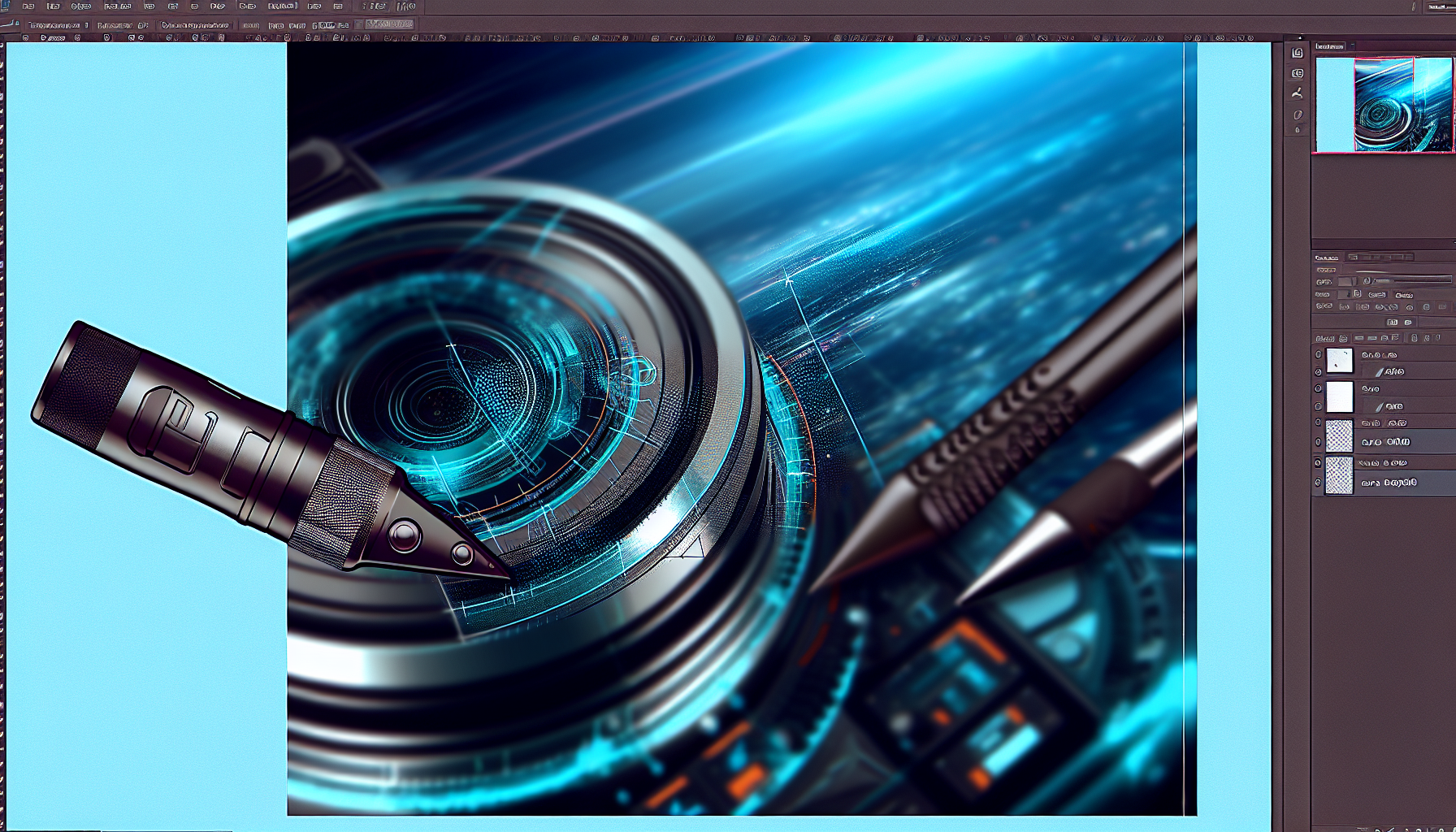The height and width of the screenshot is (832, 1456).
Task: Click the navigator preview thumbnail image
Action: [x=1384, y=104]
